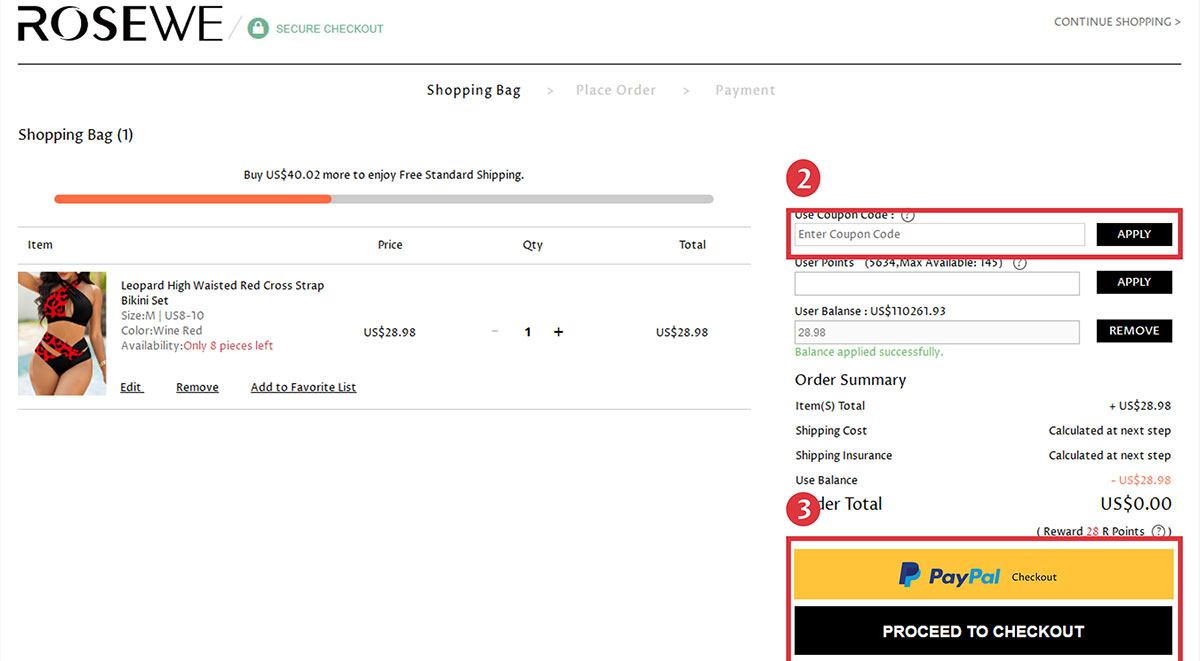The width and height of the screenshot is (1200, 661).
Task: Select the Payment step
Action: (x=745, y=90)
